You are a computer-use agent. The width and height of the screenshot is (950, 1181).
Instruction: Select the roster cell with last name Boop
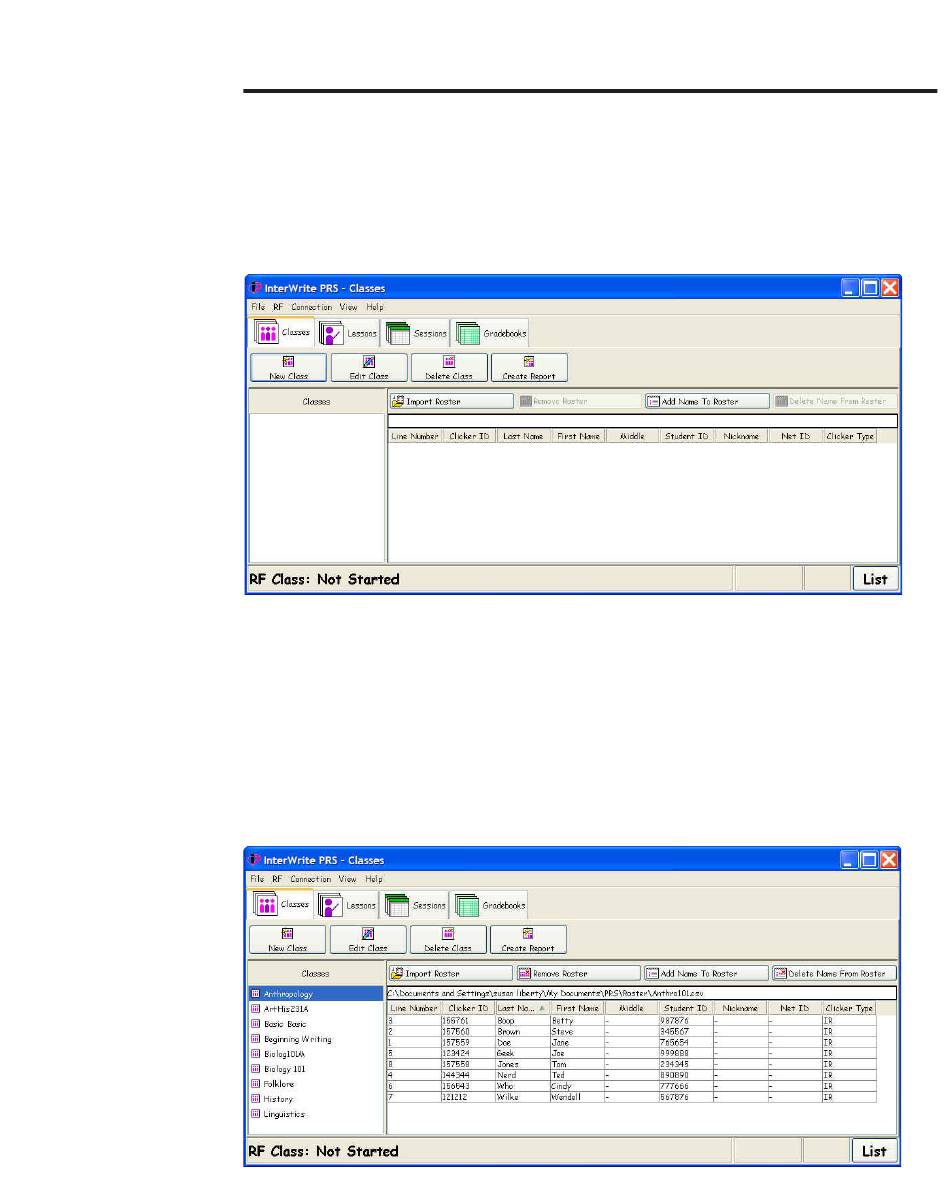click(x=523, y=1021)
